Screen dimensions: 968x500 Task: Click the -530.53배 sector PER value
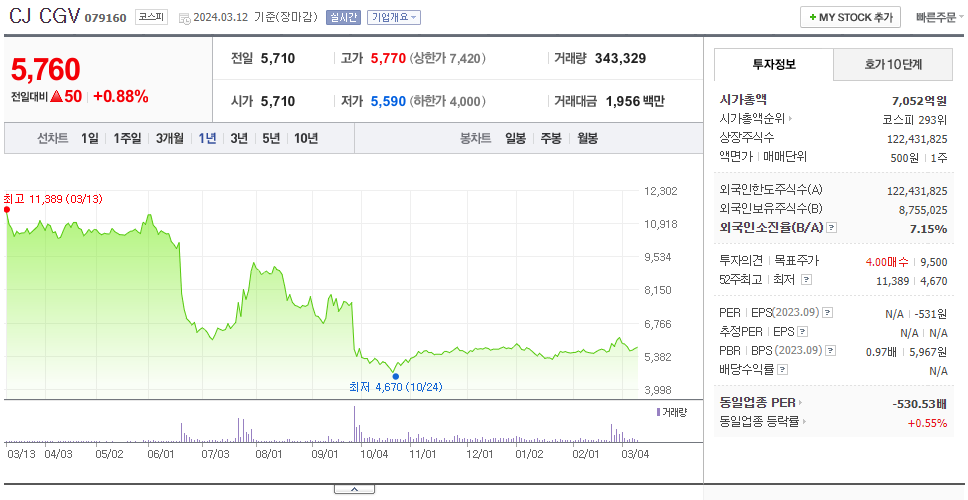(x=920, y=404)
